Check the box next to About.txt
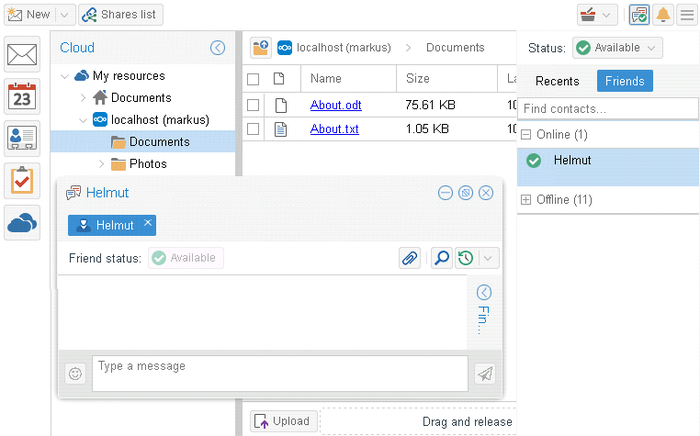Viewport: 700px width, 436px height. pos(253,129)
